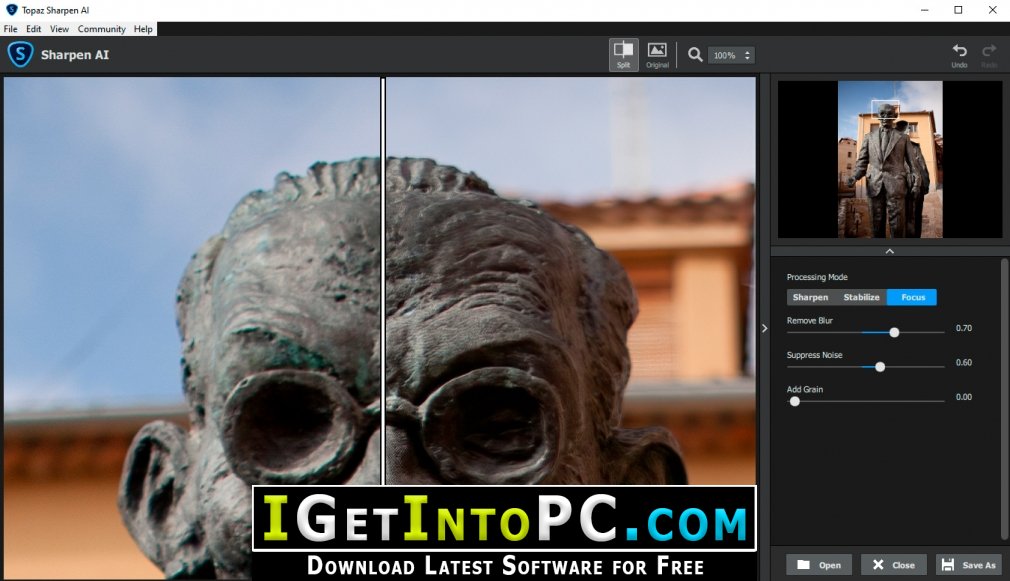
Task: Open the 100% zoom level dropdown
Action: pyautogui.click(x=731, y=55)
